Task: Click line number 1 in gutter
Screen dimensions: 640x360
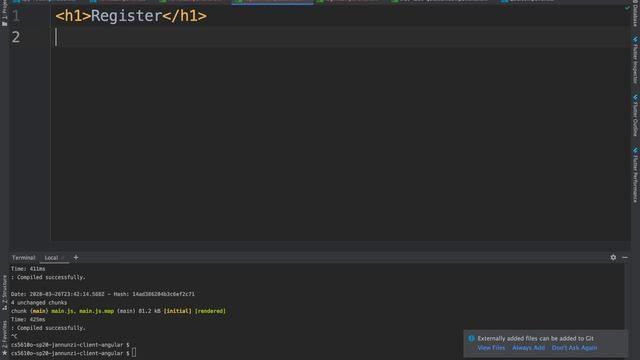Action: [x=16, y=16]
